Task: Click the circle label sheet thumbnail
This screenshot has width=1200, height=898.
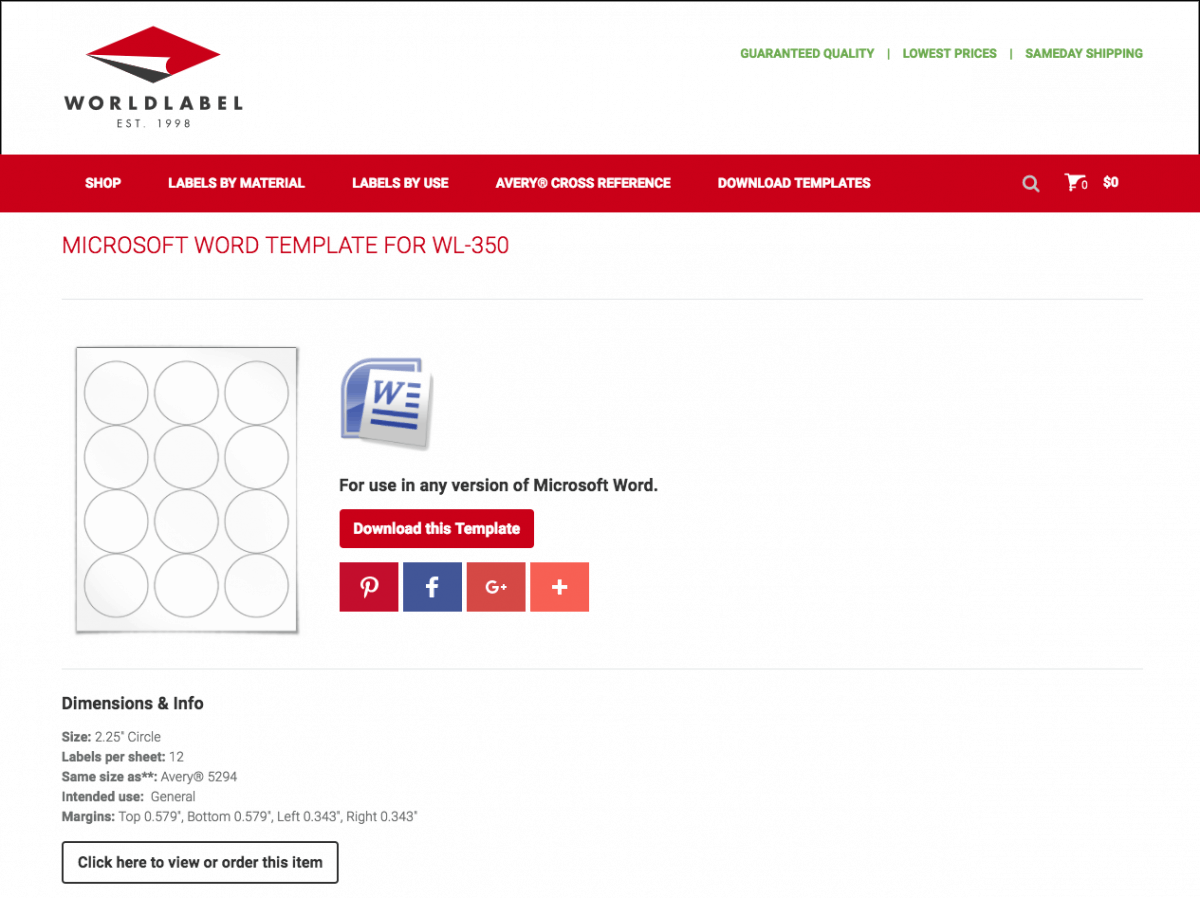Action: (187, 490)
